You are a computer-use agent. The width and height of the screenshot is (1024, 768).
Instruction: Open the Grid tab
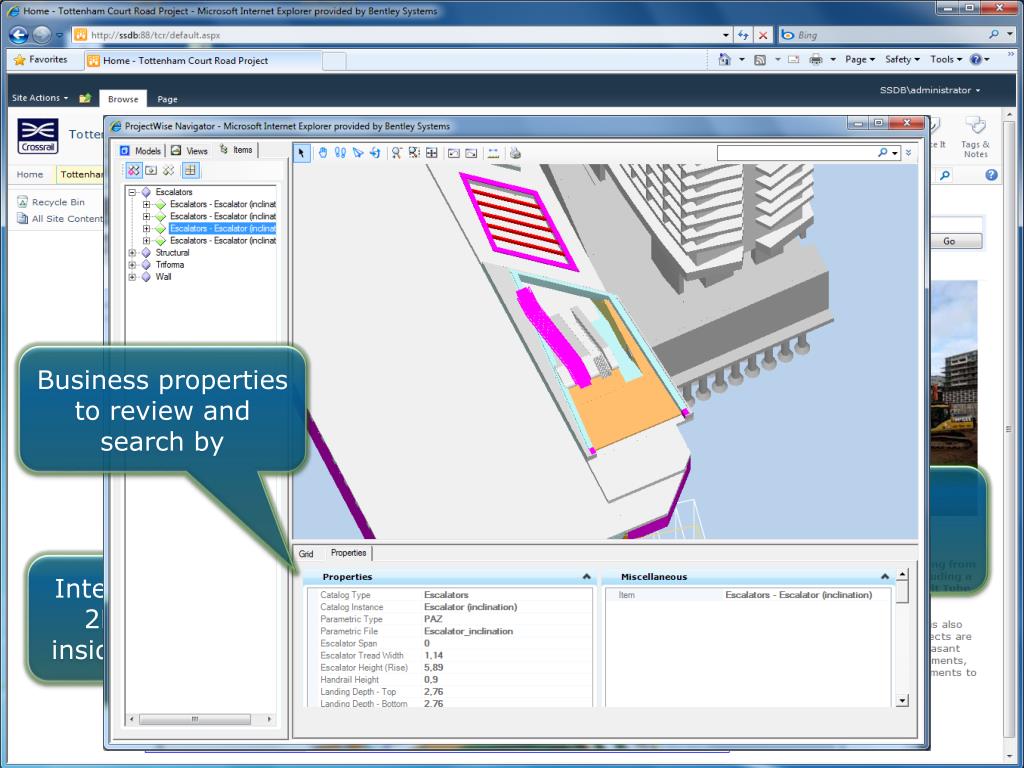306,554
